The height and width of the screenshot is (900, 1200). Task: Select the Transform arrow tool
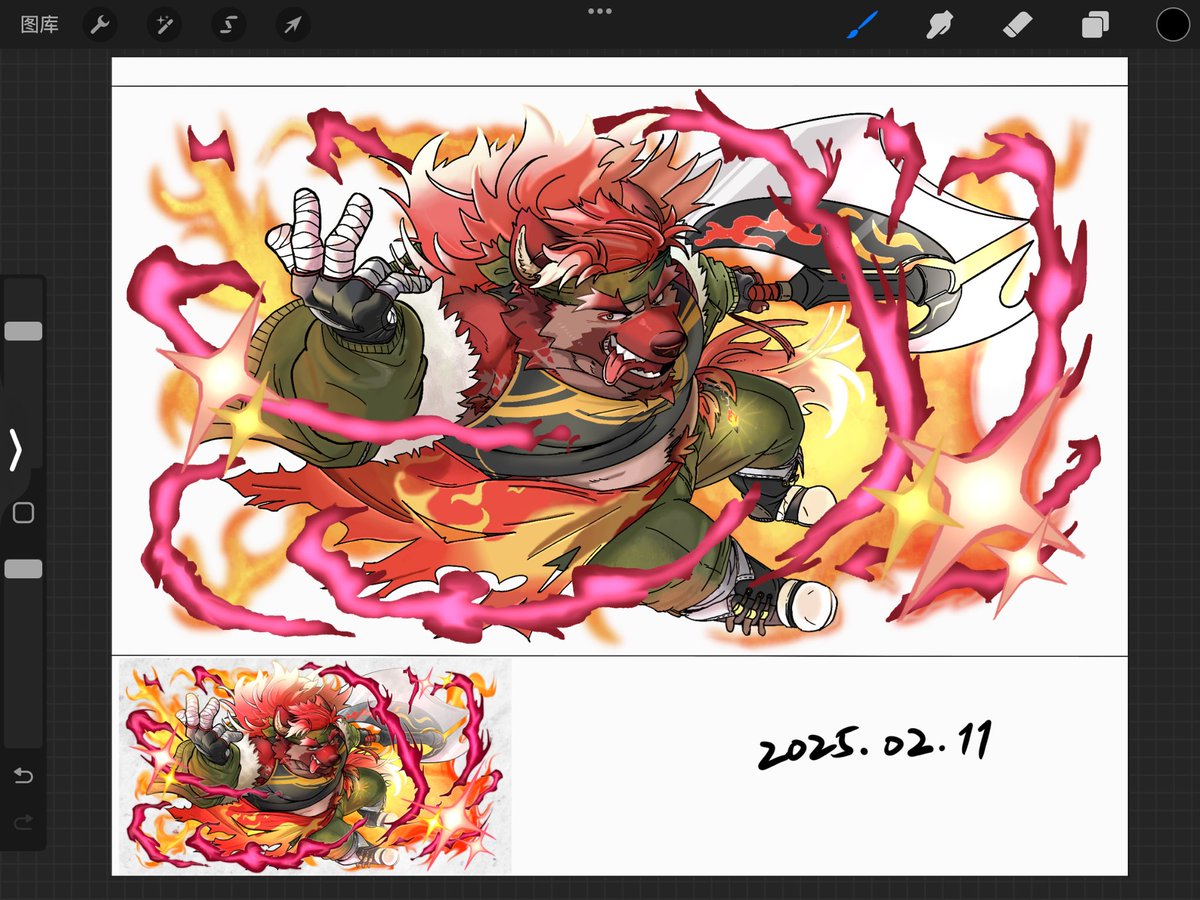point(292,25)
